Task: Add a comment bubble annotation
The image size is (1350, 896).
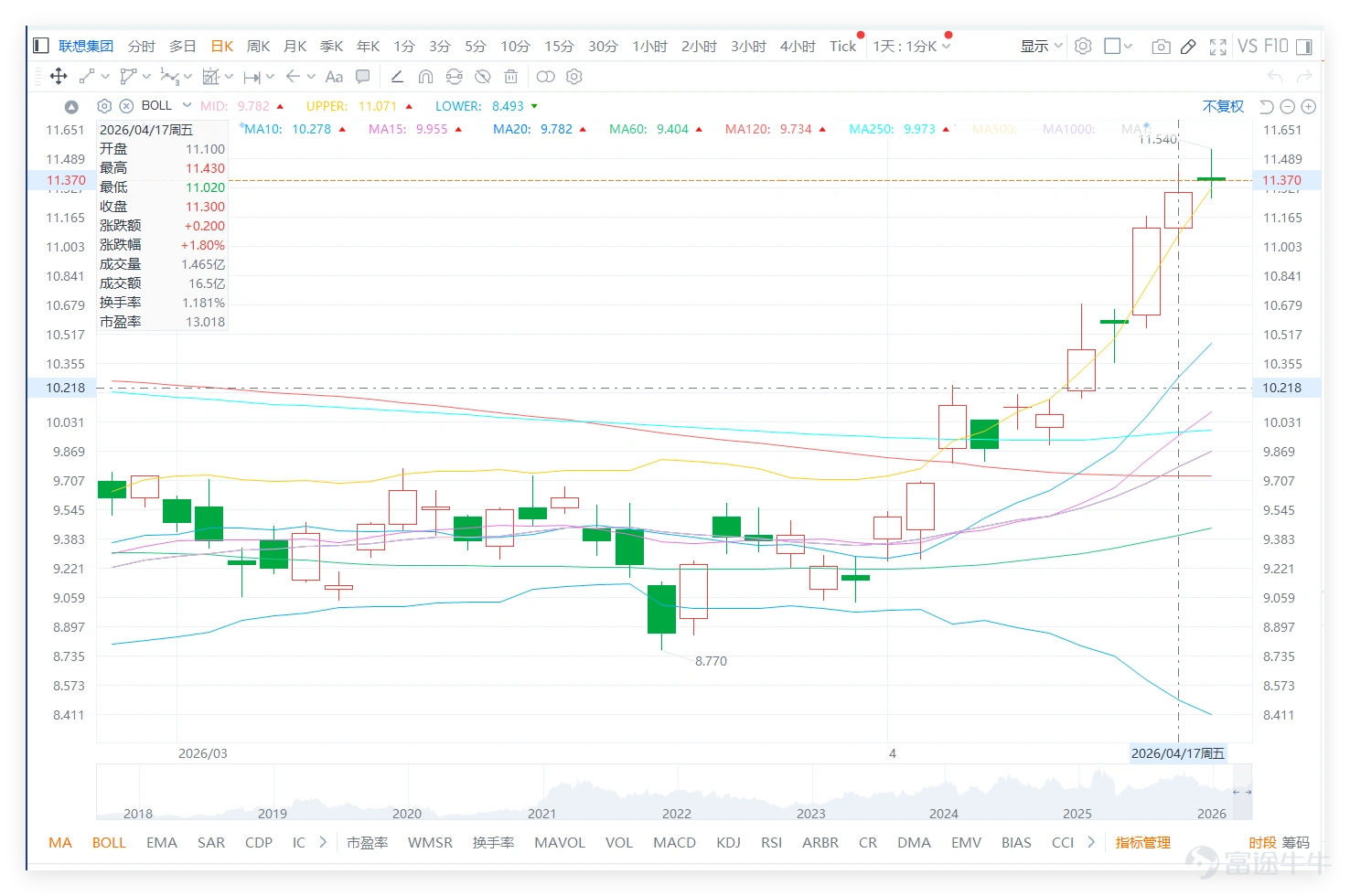Action: (x=363, y=77)
